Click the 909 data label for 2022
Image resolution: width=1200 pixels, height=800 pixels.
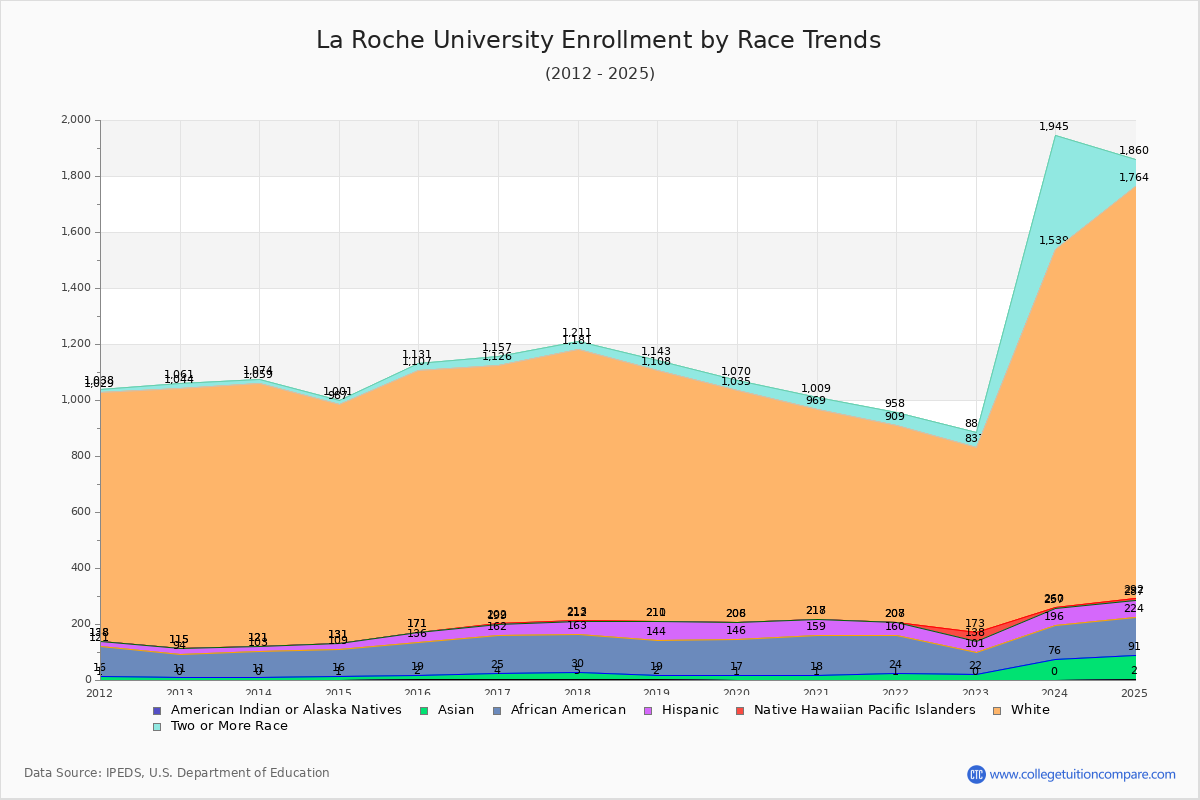(x=895, y=417)
